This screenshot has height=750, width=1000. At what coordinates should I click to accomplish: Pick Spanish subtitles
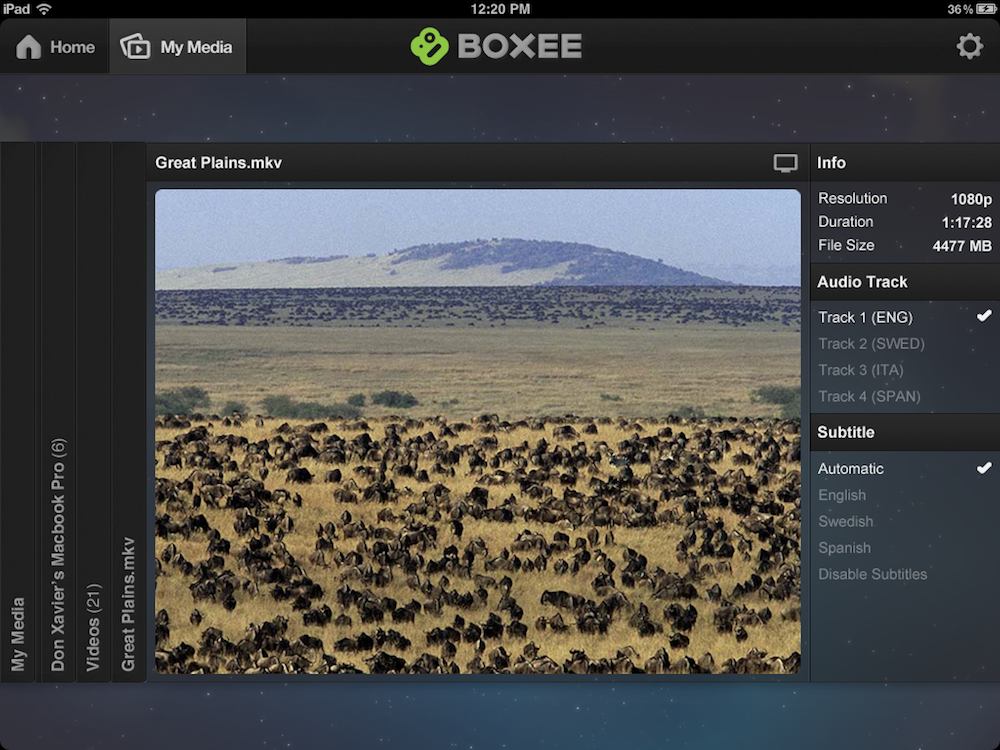(x=844, y=548)
